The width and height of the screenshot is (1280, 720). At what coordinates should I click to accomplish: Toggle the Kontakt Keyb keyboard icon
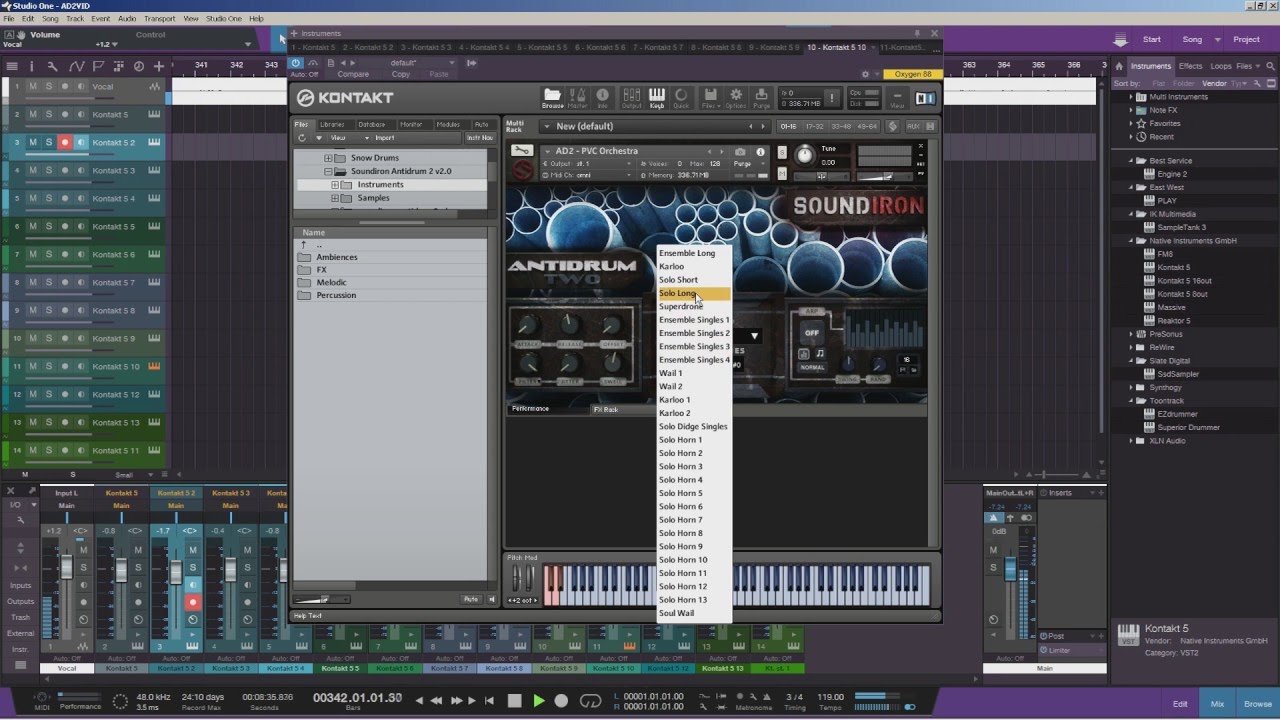click(x=657, y=97)
